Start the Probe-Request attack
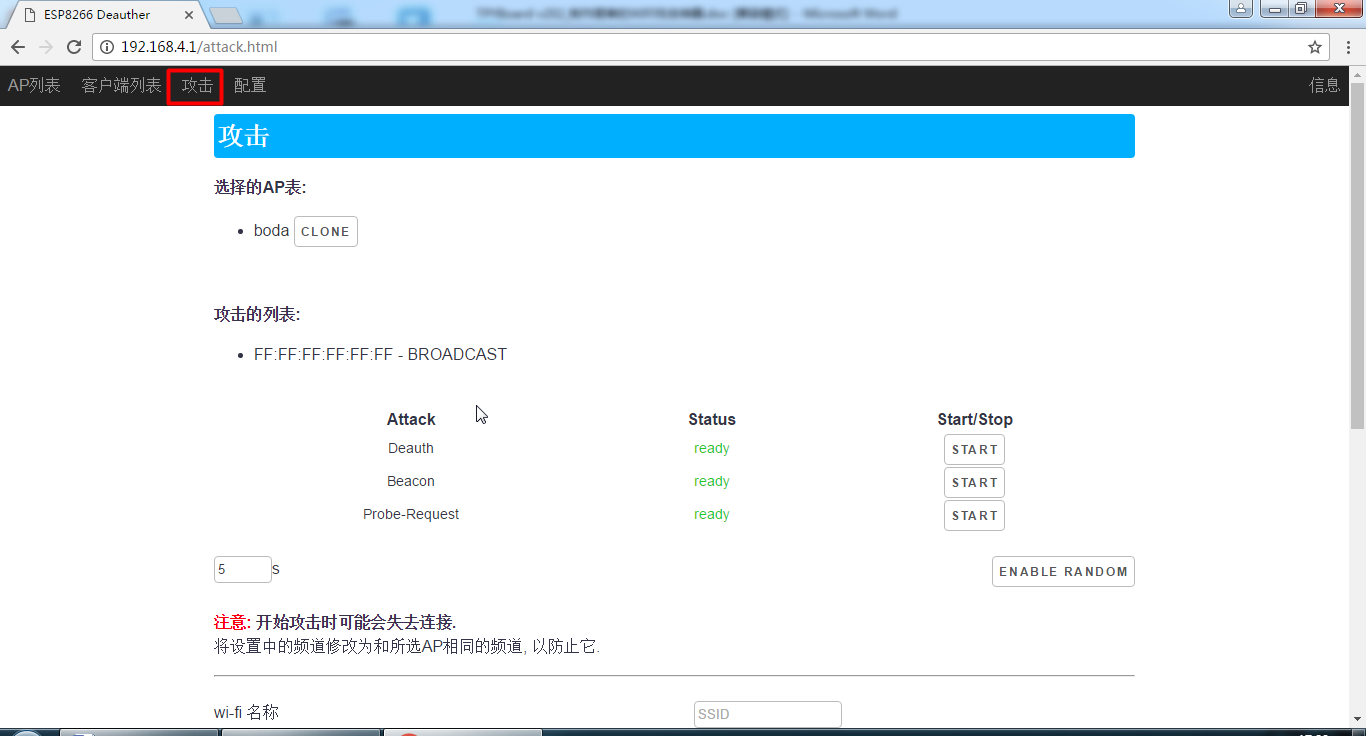 click(x=974, y=516)
